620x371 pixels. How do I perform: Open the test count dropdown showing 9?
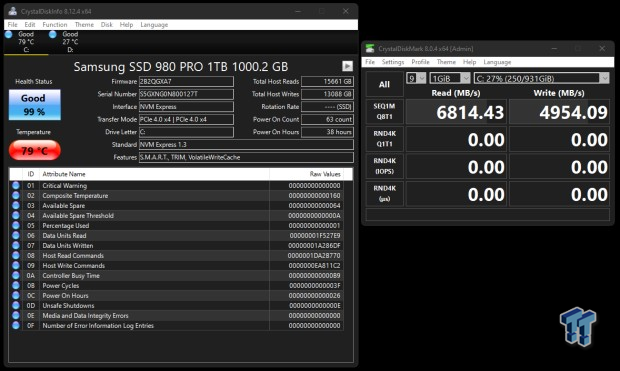[x=416, y=78]
